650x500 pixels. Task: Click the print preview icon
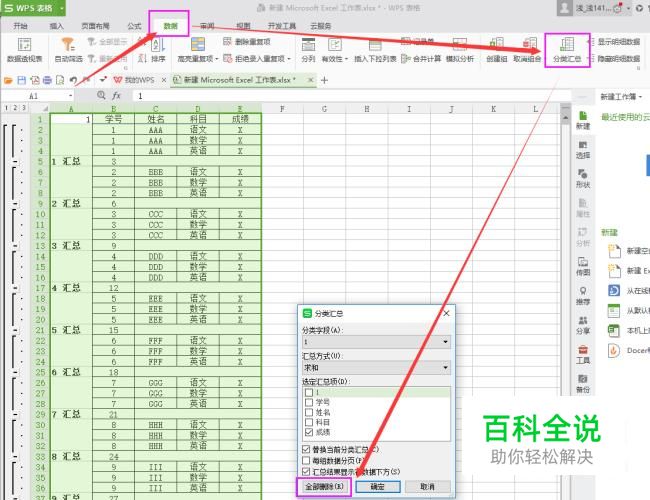(x=60, y=80)
